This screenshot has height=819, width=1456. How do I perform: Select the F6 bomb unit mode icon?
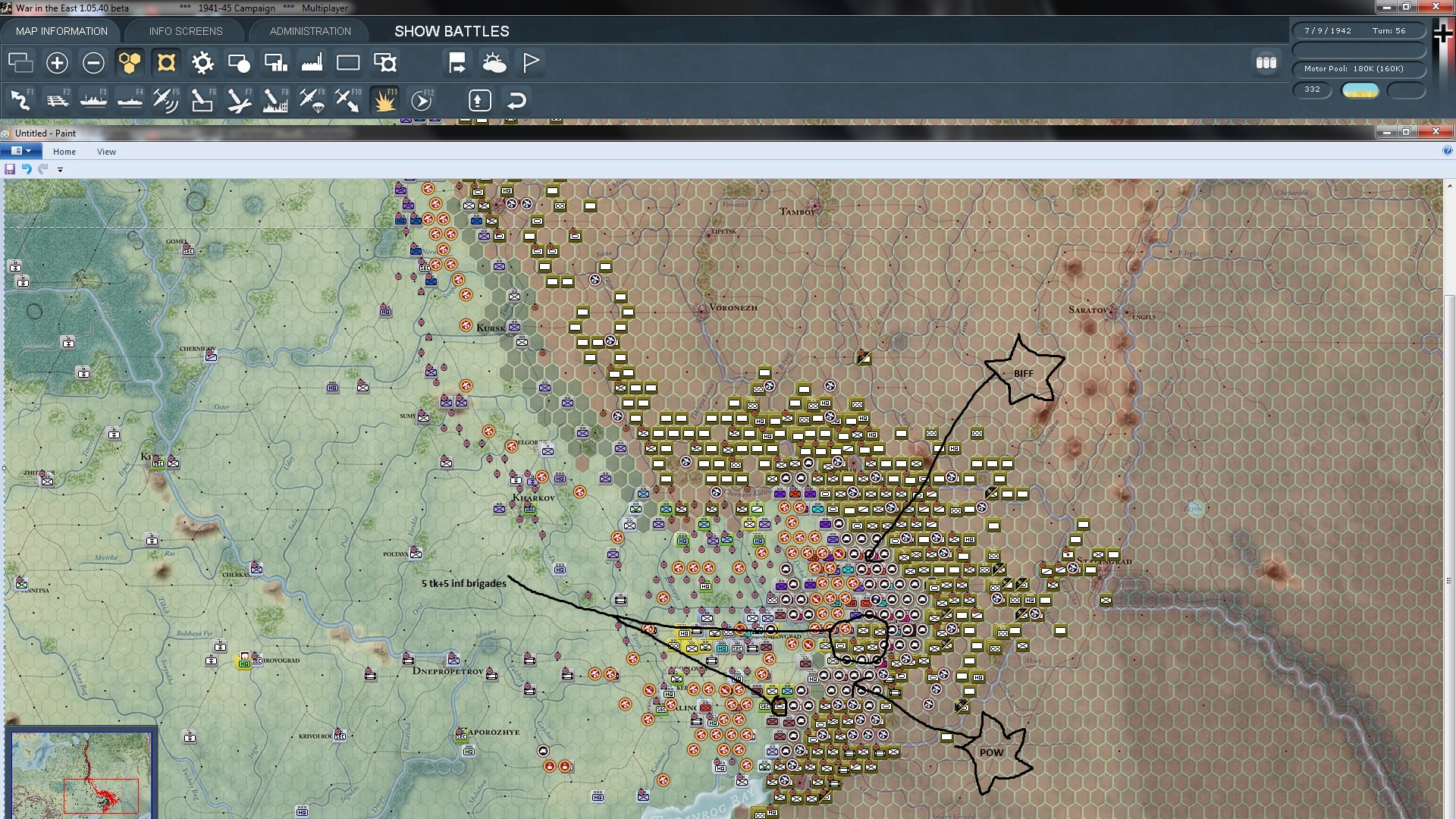tap(202, 100)
